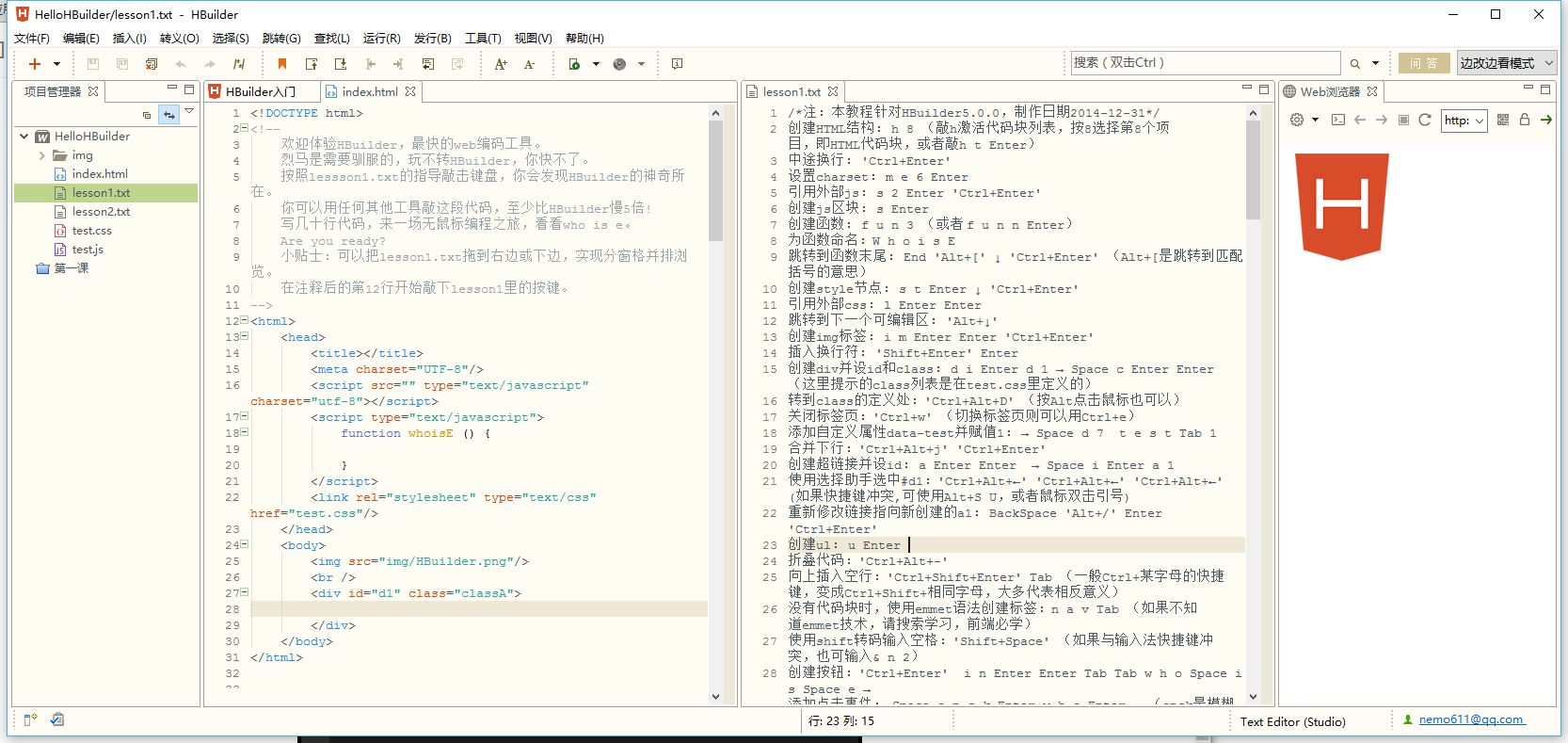The height and width of the screenshot is (743, 1568).
Task: Open the 文件(F) menu
Action: pyautogui.click(x=32, y=39)
